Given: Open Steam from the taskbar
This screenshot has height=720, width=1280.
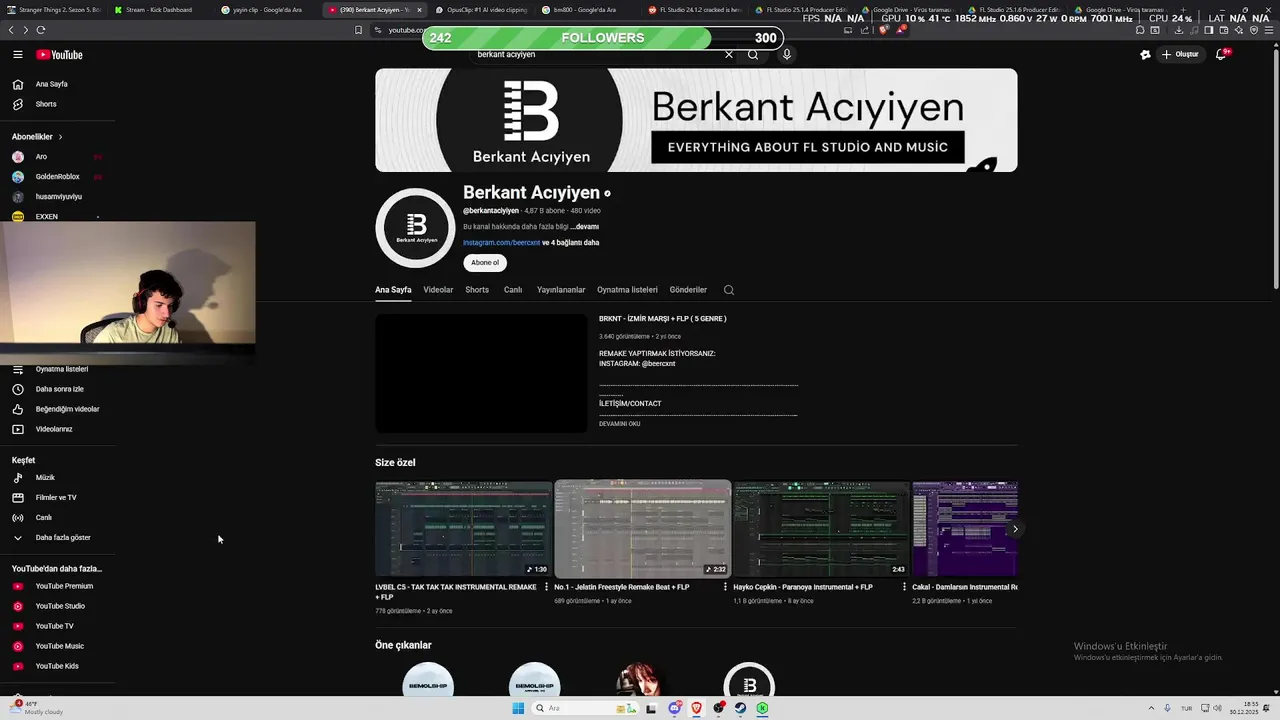Looking at the screenshot, I should pyautogui.click(x=741, y=708).
